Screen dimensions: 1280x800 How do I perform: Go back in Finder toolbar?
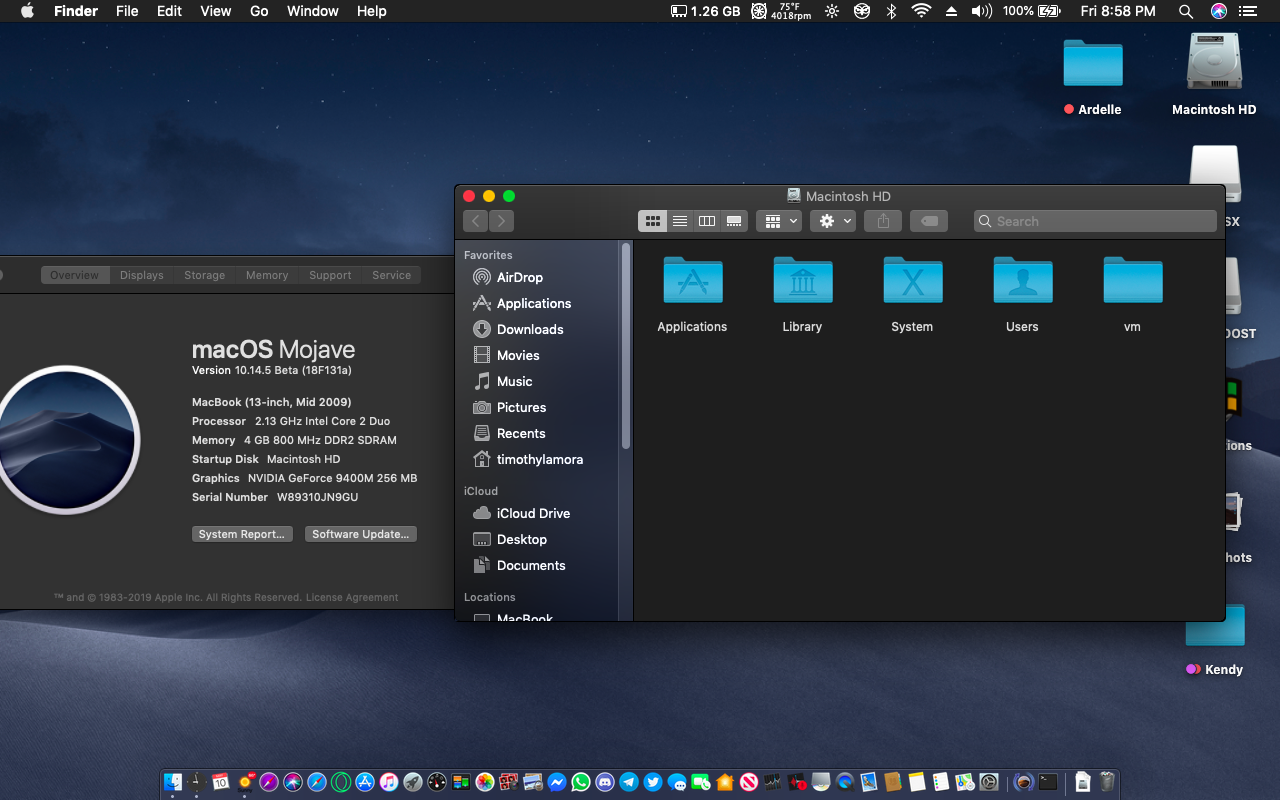pos(475,221)
